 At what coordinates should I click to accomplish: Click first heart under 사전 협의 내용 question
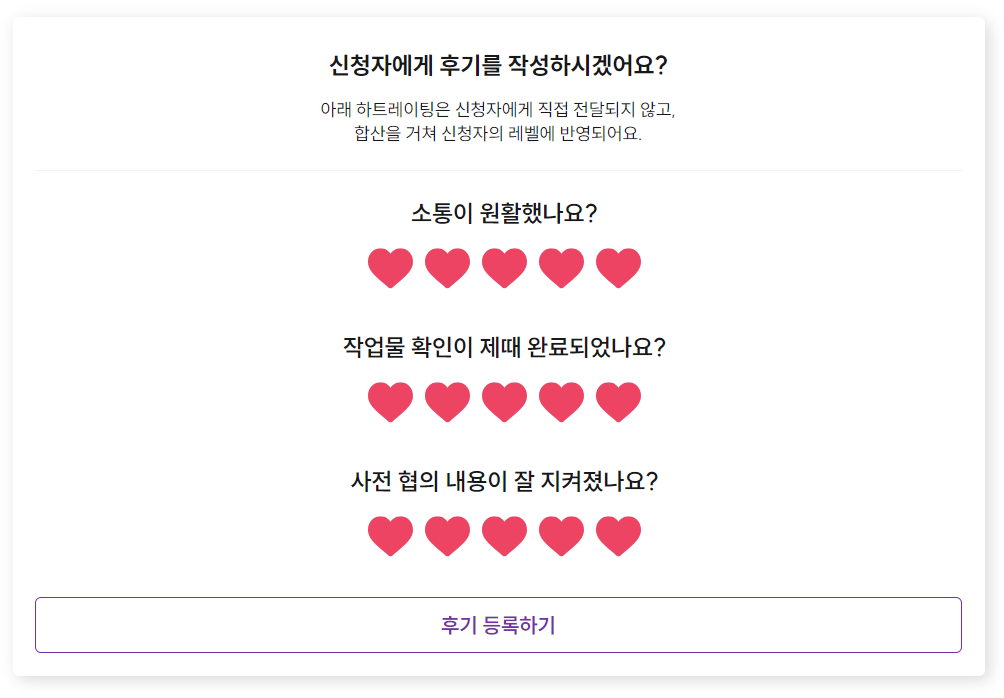point(390,536)
